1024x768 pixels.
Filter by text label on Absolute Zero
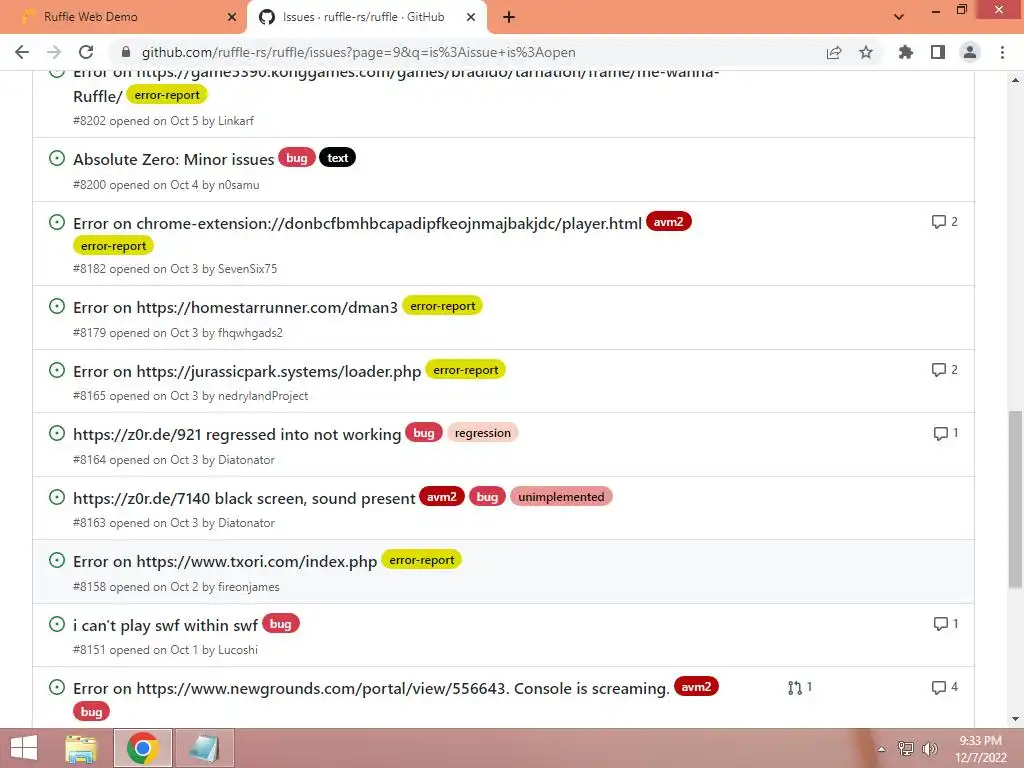click(x=337, y=158)
